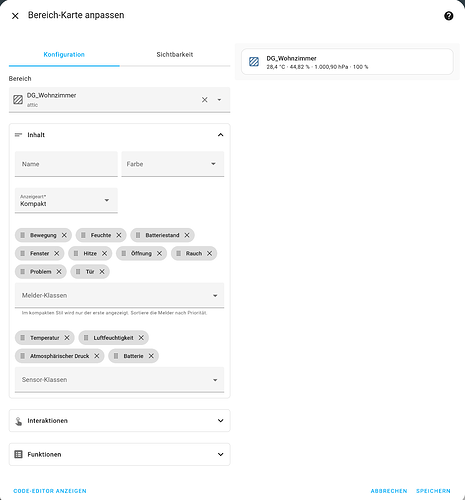Open the Farbe color dropdown
465x500 pixels.
[173, 164]
